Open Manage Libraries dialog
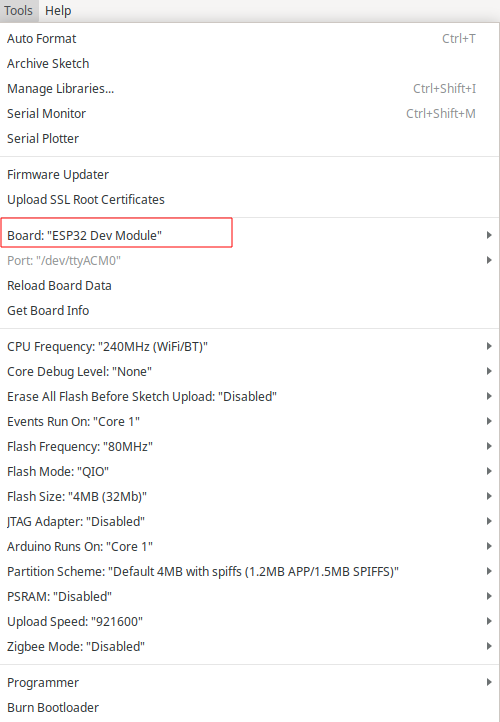Screen dimensions: 500x722 click(x=250, y=88)
